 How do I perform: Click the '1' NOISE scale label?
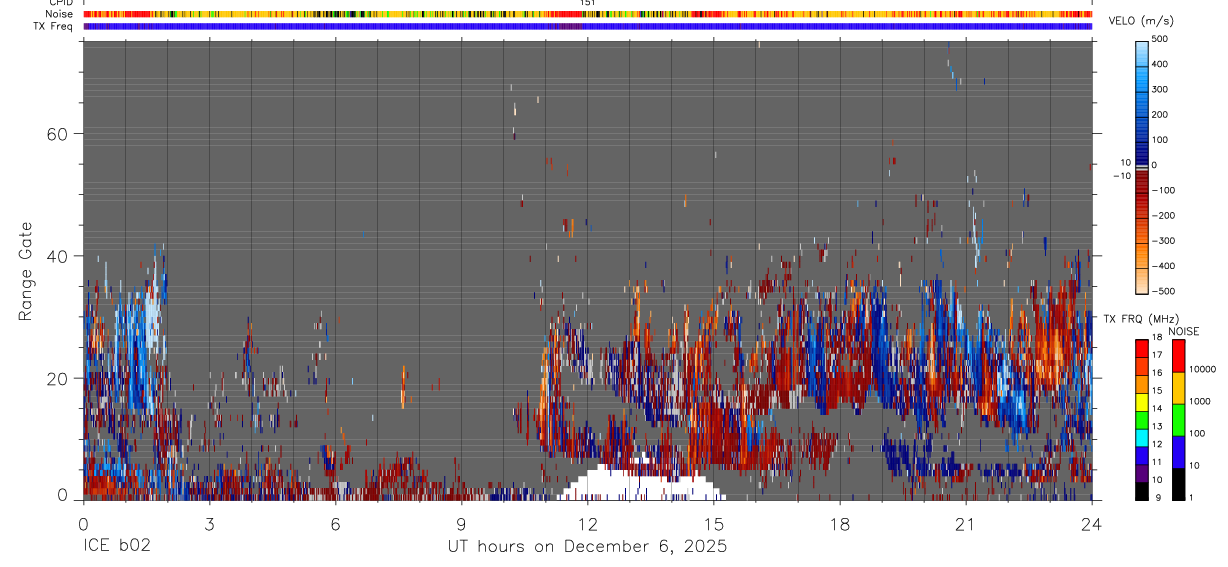pyautogui.click(x=1193, y=498)
